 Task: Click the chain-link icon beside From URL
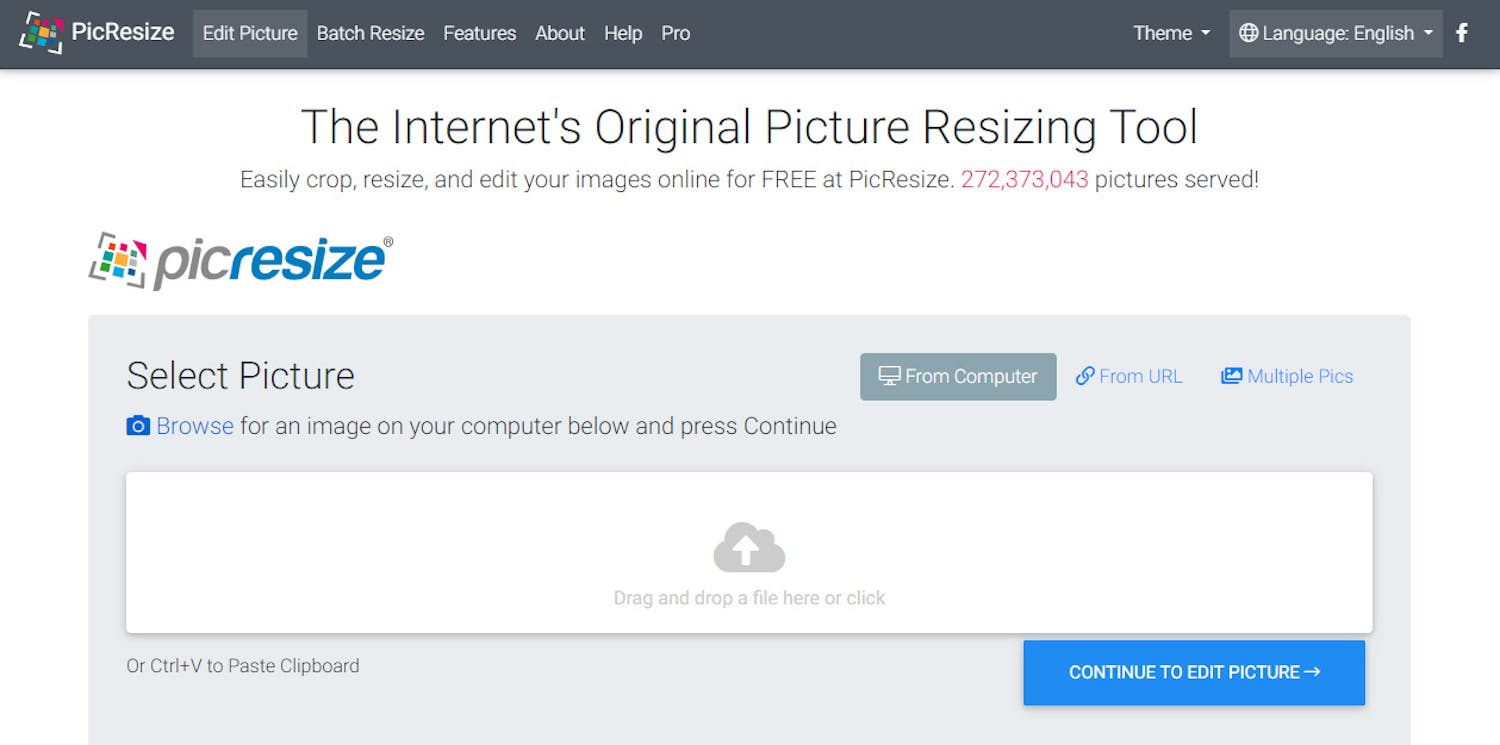click(x=1085, y=376)
